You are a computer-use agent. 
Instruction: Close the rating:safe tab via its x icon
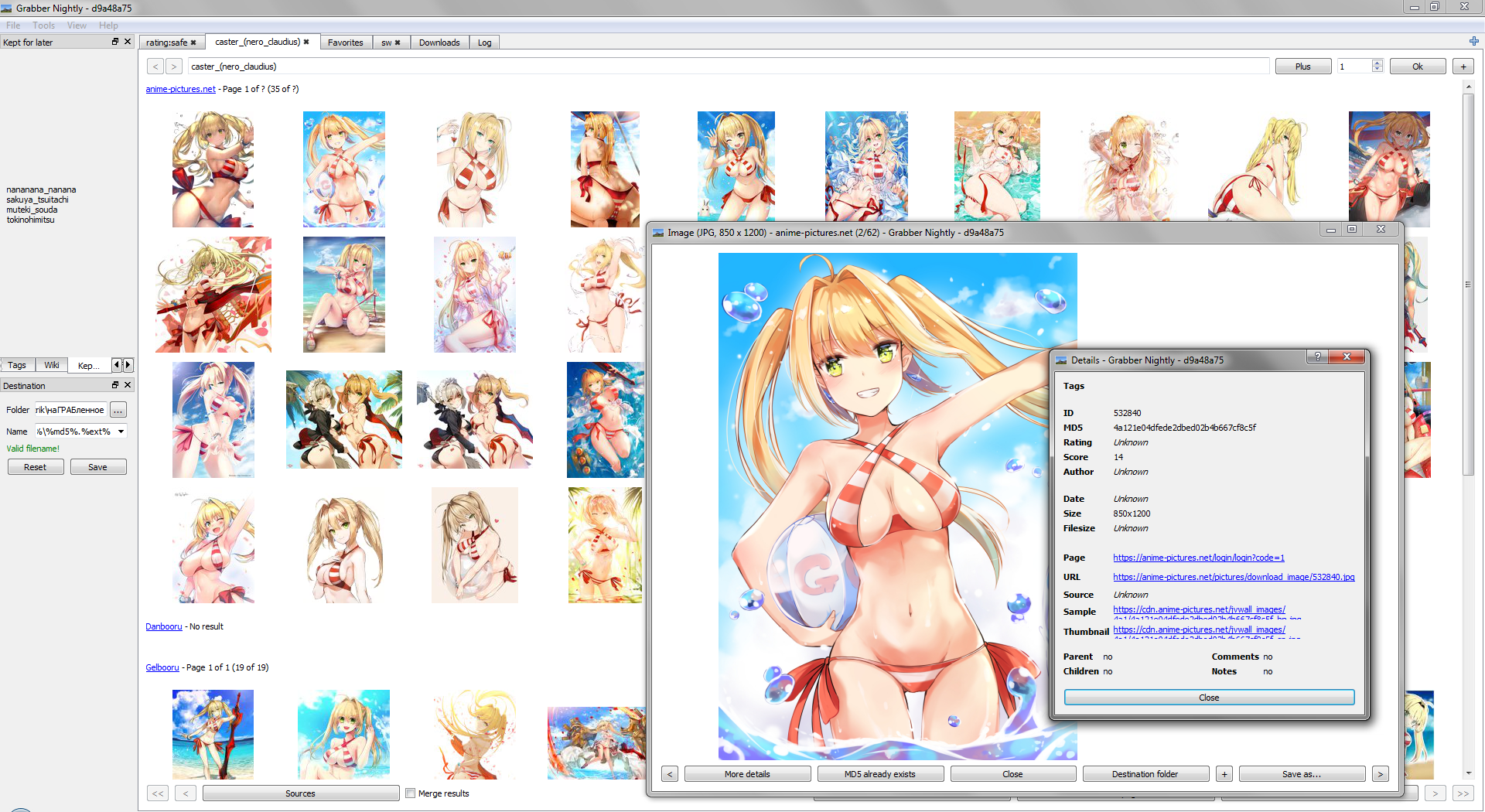tap(193, 43)
